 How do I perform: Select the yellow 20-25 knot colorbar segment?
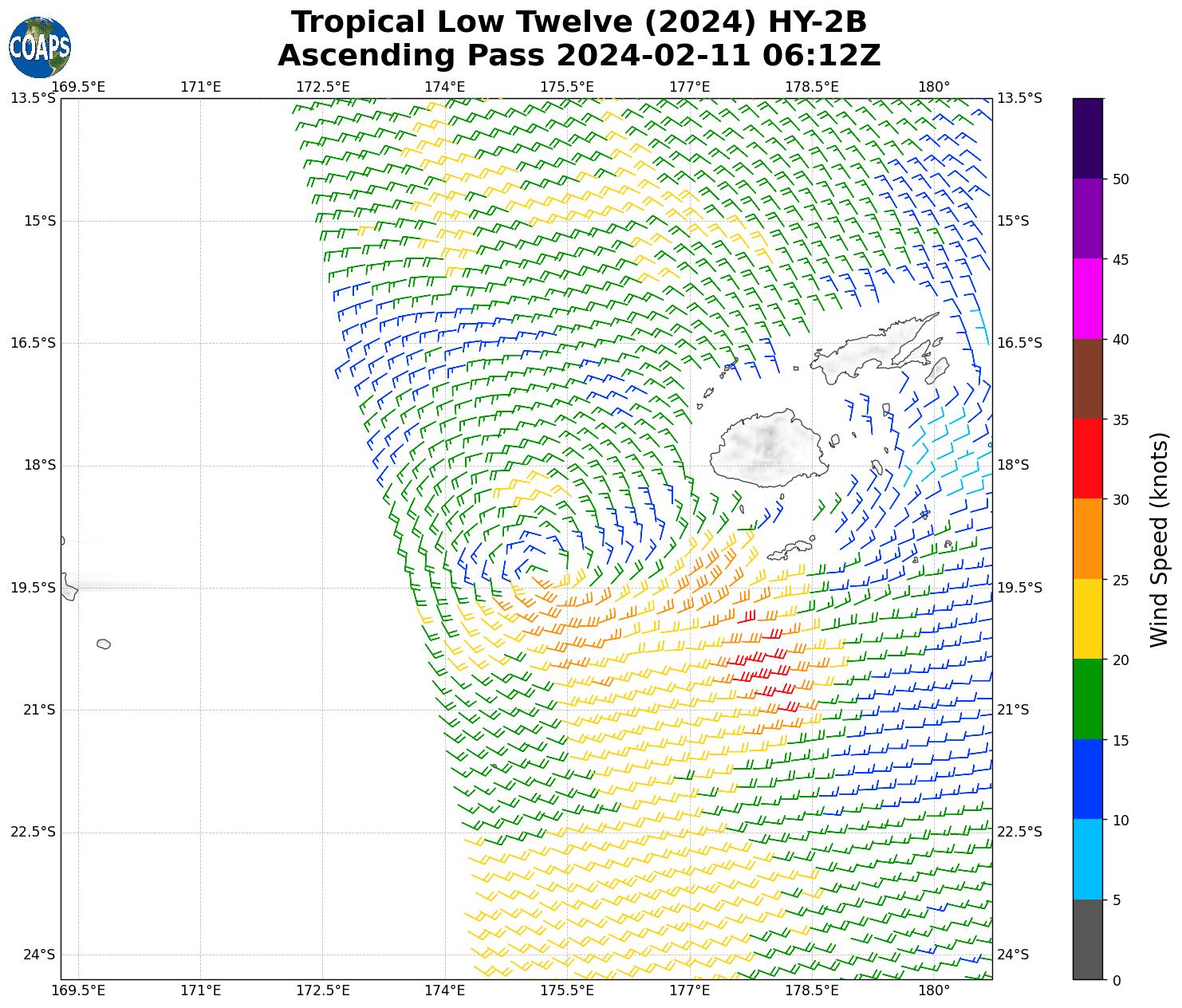[x=1088, y=619]
